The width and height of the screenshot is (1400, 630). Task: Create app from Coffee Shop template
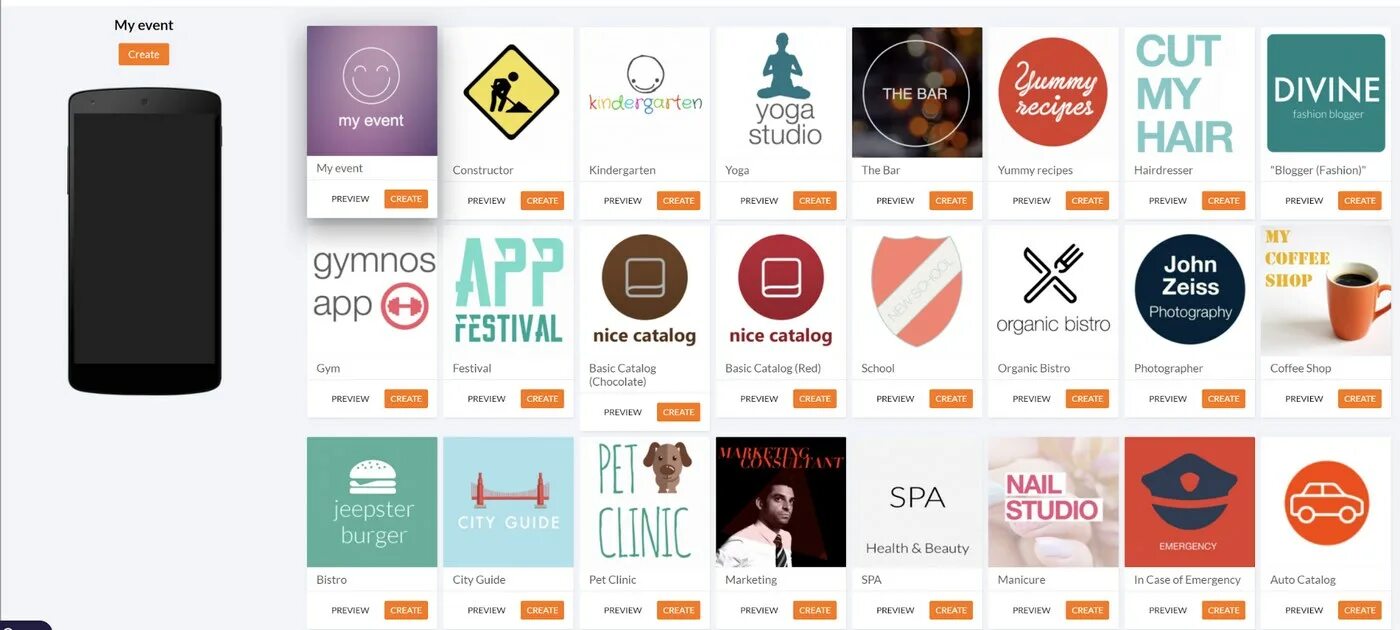[x=1359, y=399]
